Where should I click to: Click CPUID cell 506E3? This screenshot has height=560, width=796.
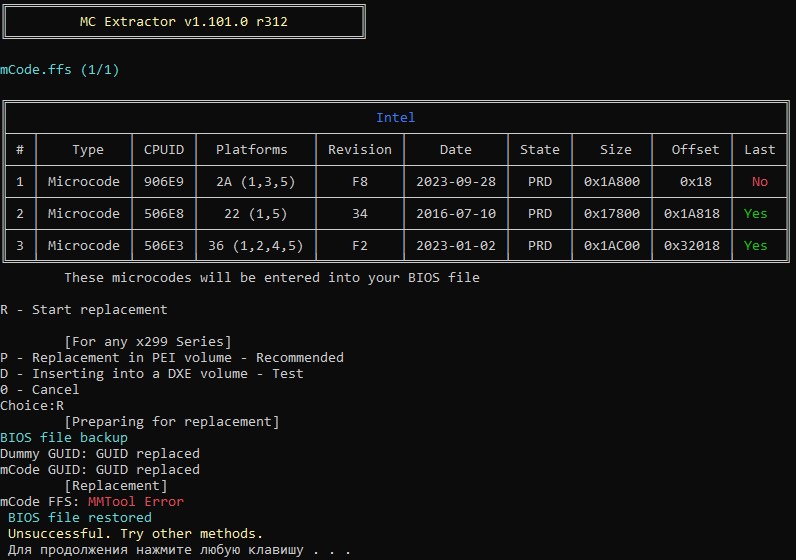click(x=163, y=246)
